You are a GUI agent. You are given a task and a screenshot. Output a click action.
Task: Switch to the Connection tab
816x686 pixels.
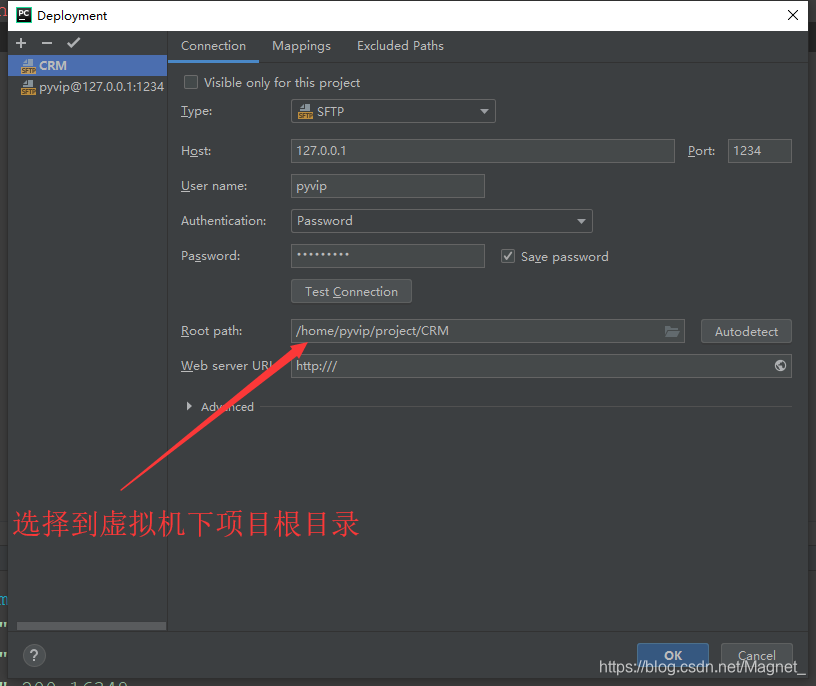213,46
